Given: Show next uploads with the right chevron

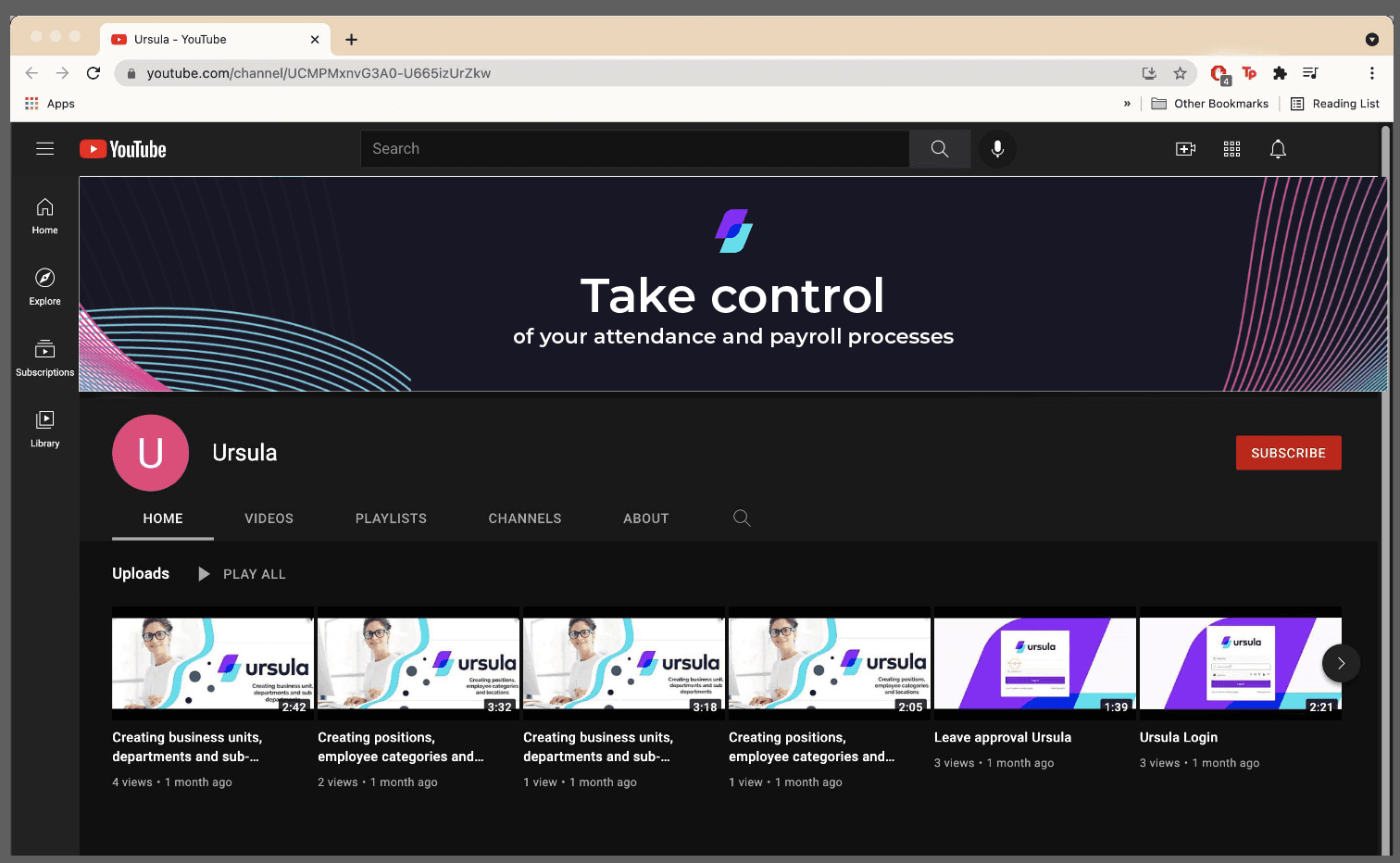Looking at the screenshot, I should [x=1341, y=663].
